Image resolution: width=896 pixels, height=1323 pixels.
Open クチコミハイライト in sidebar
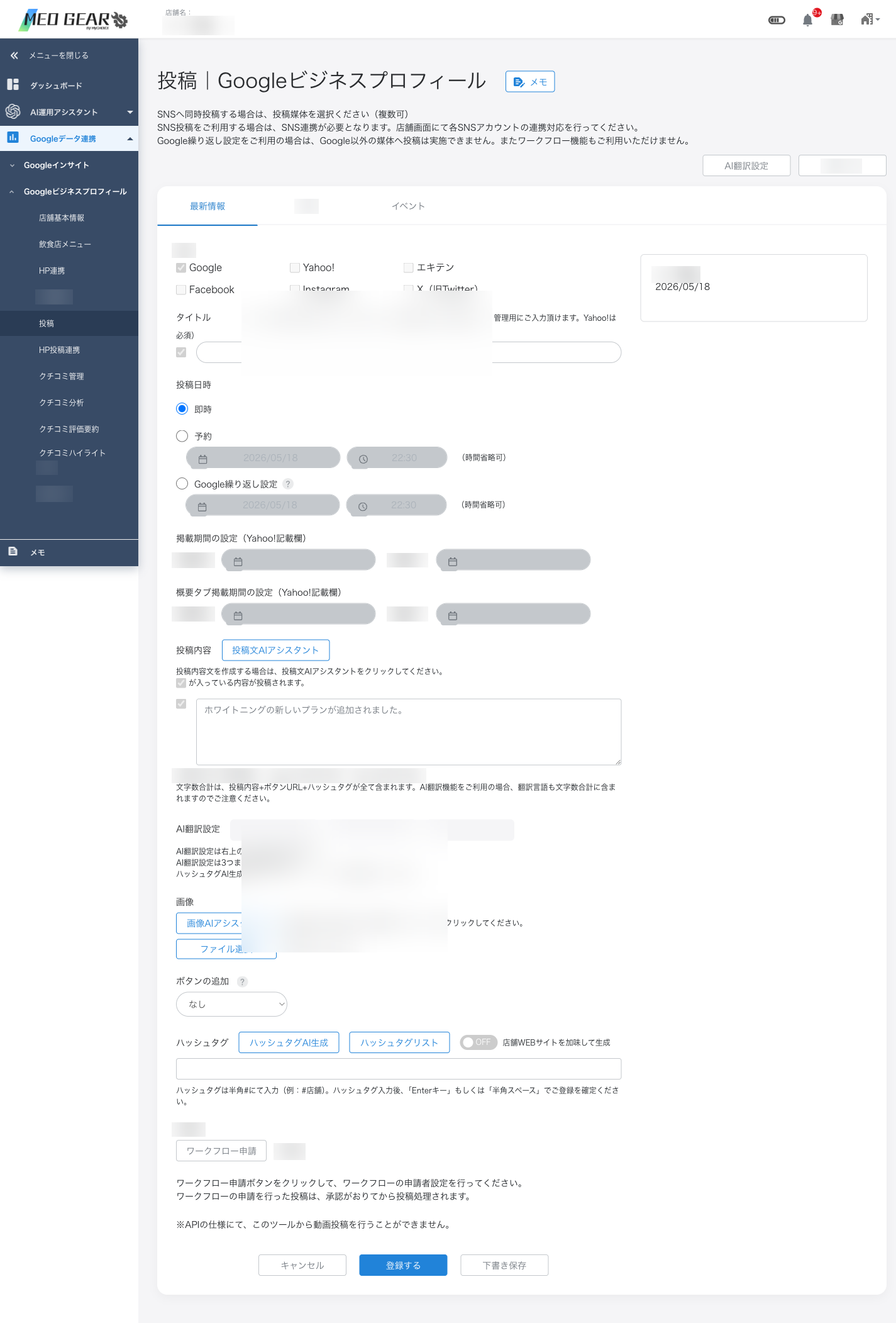pyautogui.click(x=72, y=453)
